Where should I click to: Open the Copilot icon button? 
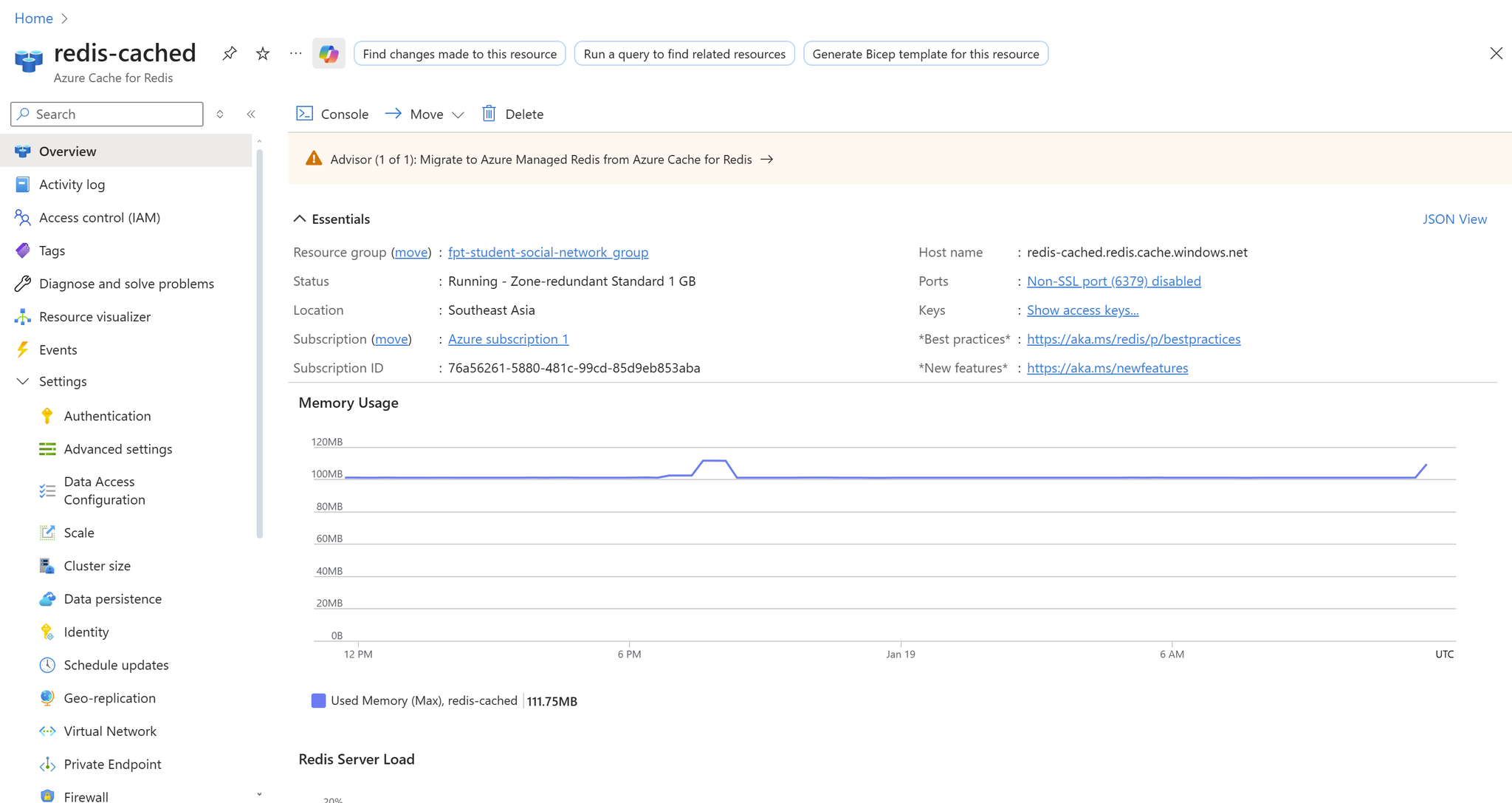tap(329, 53)
